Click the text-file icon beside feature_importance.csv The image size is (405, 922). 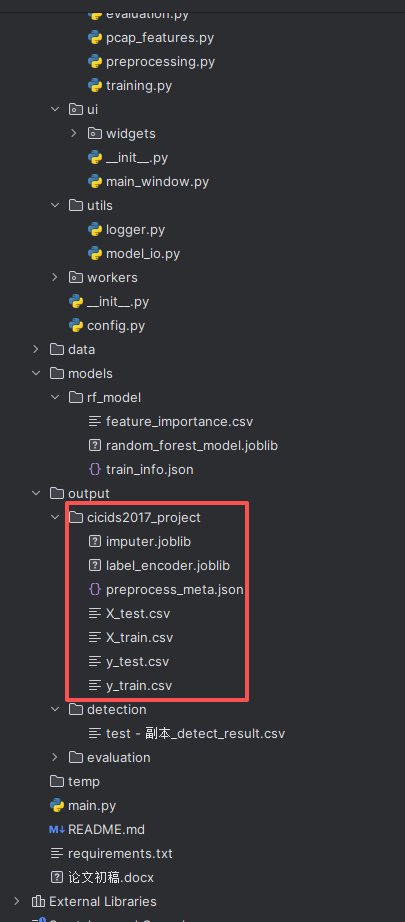click(94, 422)
